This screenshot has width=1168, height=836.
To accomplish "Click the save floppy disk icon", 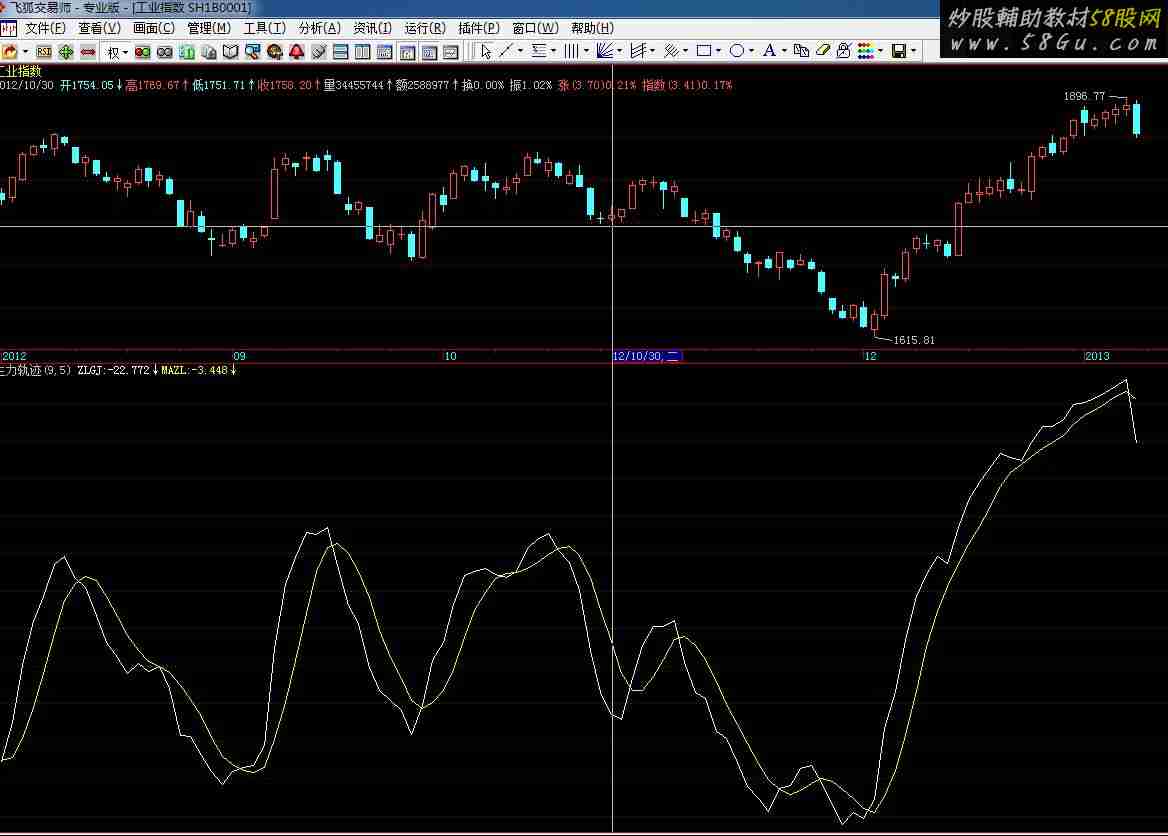I will [x=899, y=51].
